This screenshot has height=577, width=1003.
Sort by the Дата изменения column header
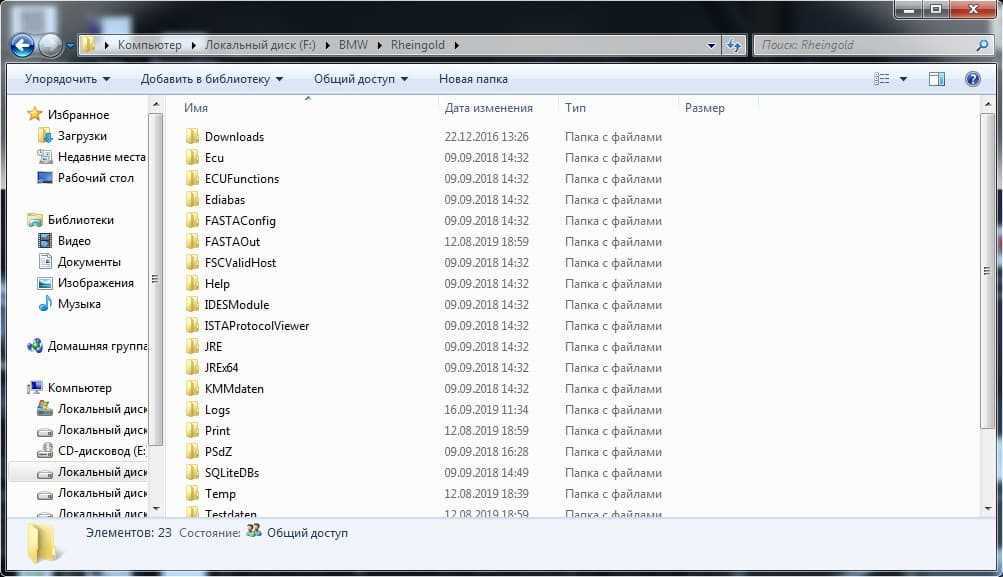488,108
